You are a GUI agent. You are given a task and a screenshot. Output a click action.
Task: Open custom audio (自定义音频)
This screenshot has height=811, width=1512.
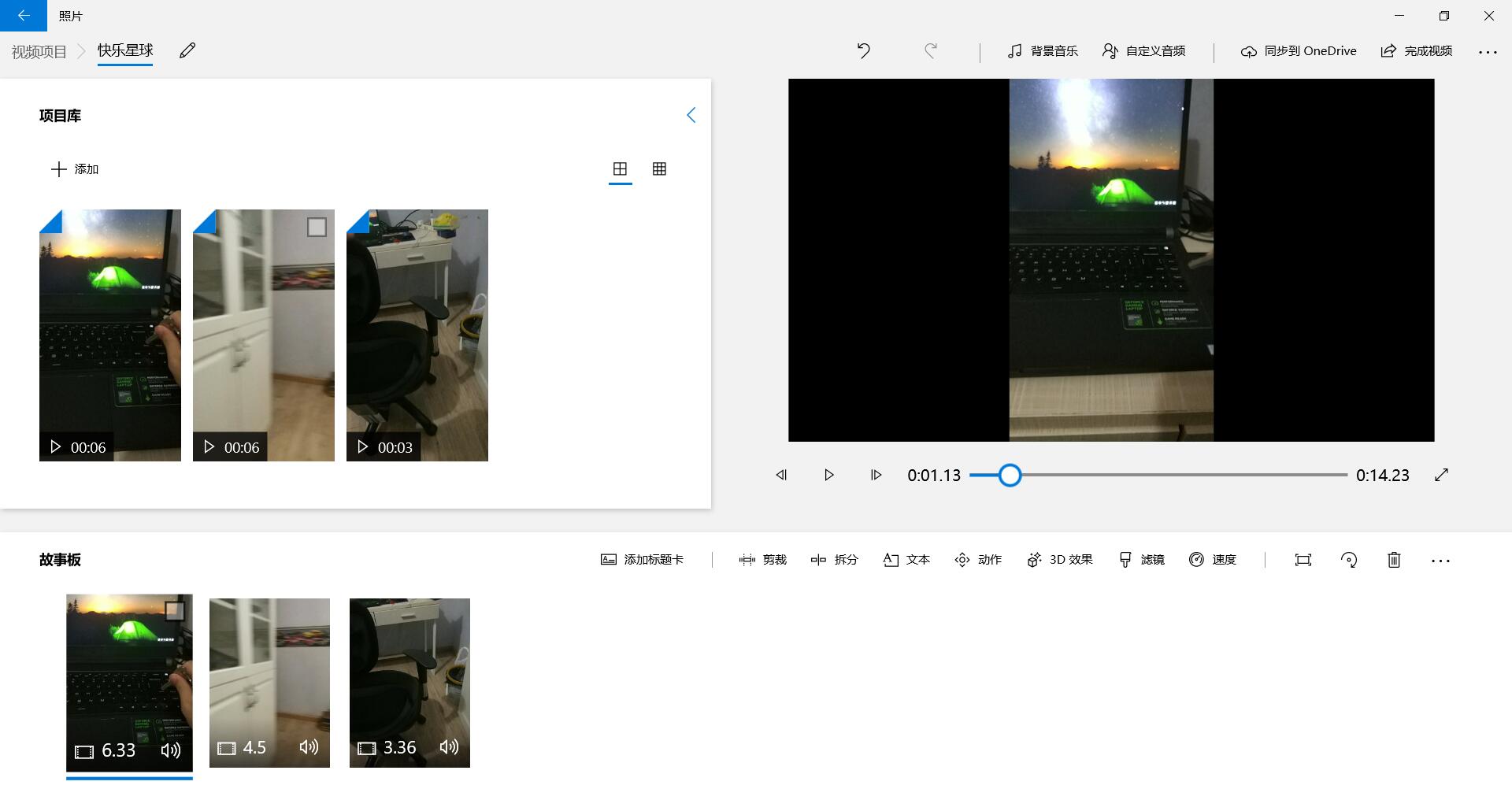click(1144, 51)
